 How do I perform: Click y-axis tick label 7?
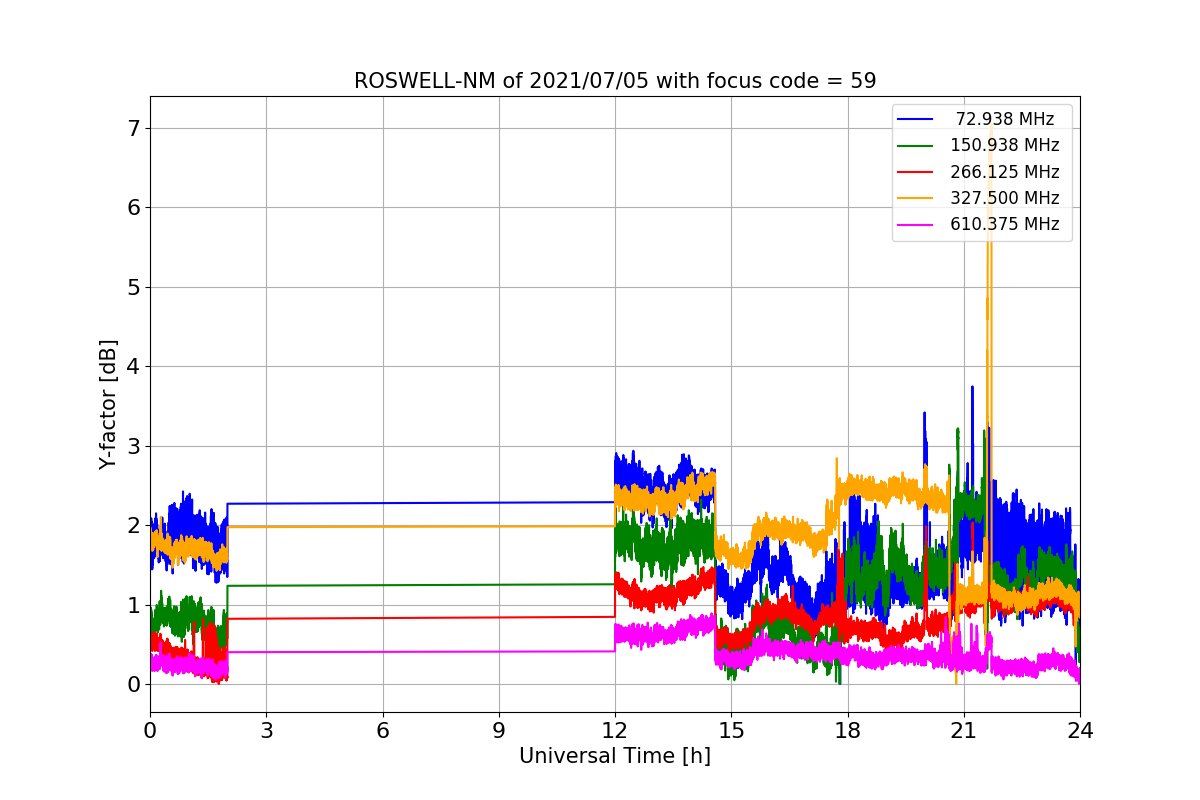tap(134, 128)
